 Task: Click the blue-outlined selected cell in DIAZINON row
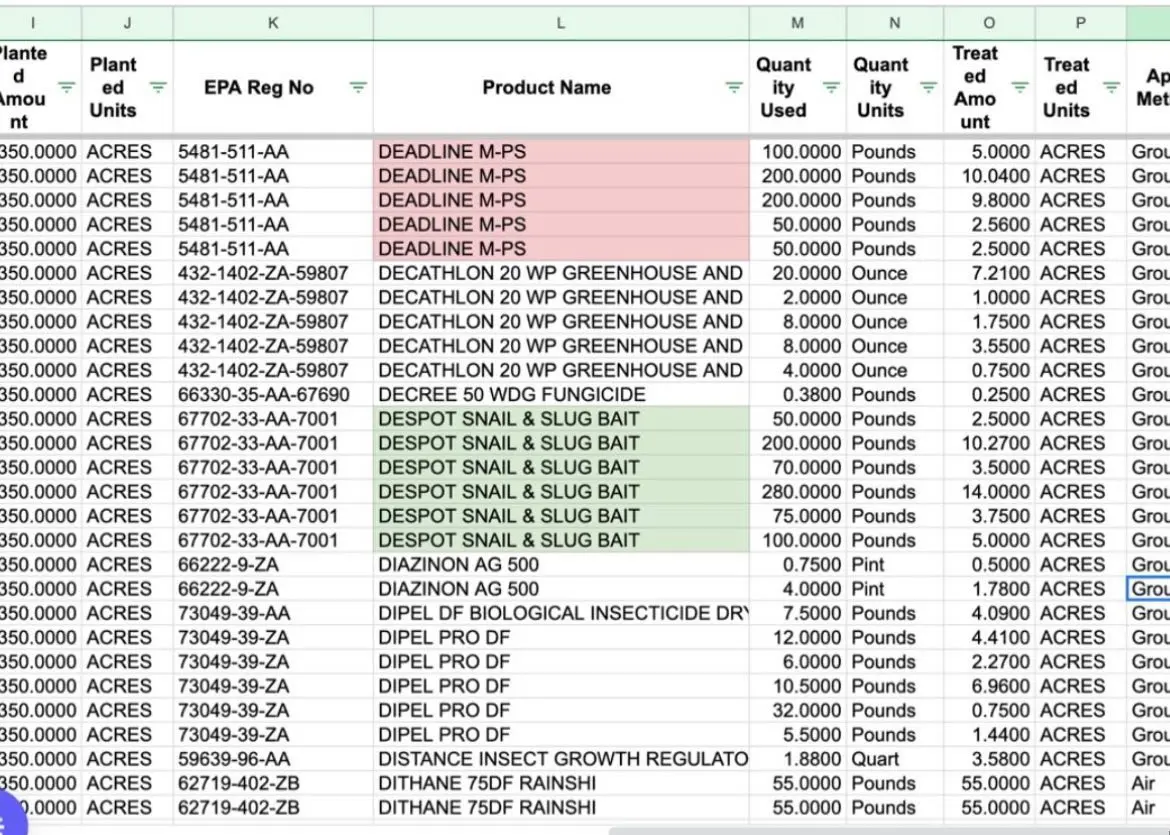1148,589
